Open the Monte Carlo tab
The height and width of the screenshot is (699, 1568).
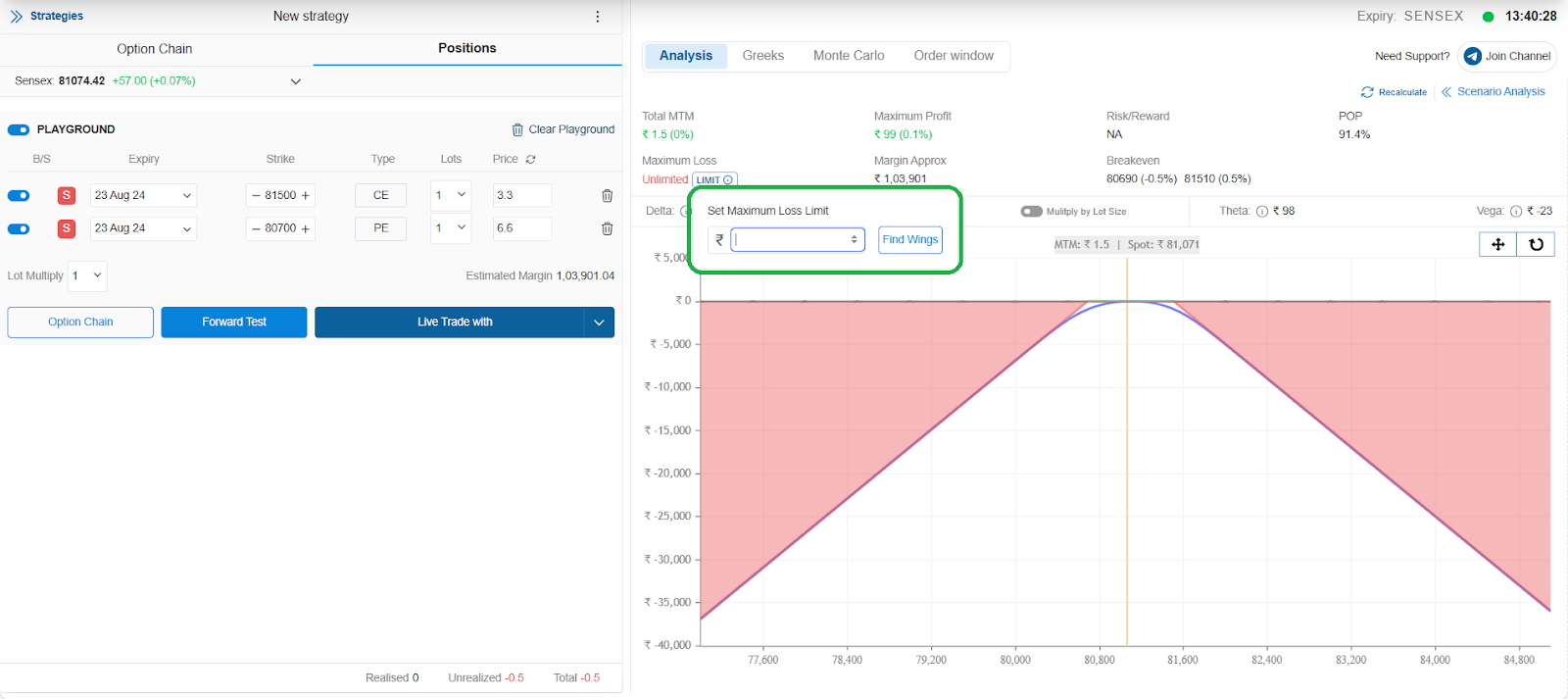pos(849,56)
